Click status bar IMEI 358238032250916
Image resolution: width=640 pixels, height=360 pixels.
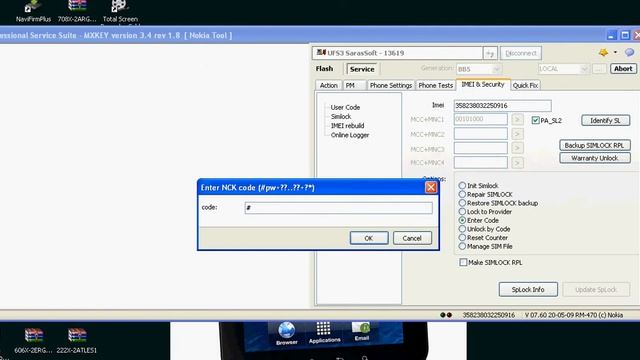click(x=489, y=315)
